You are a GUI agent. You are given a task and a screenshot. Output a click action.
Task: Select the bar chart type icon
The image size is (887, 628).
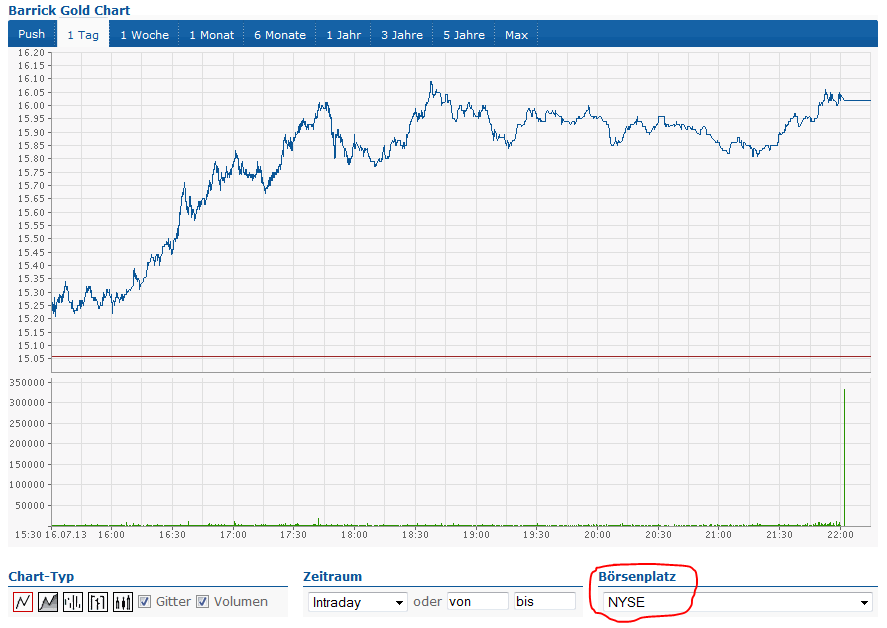coord(73,601)
